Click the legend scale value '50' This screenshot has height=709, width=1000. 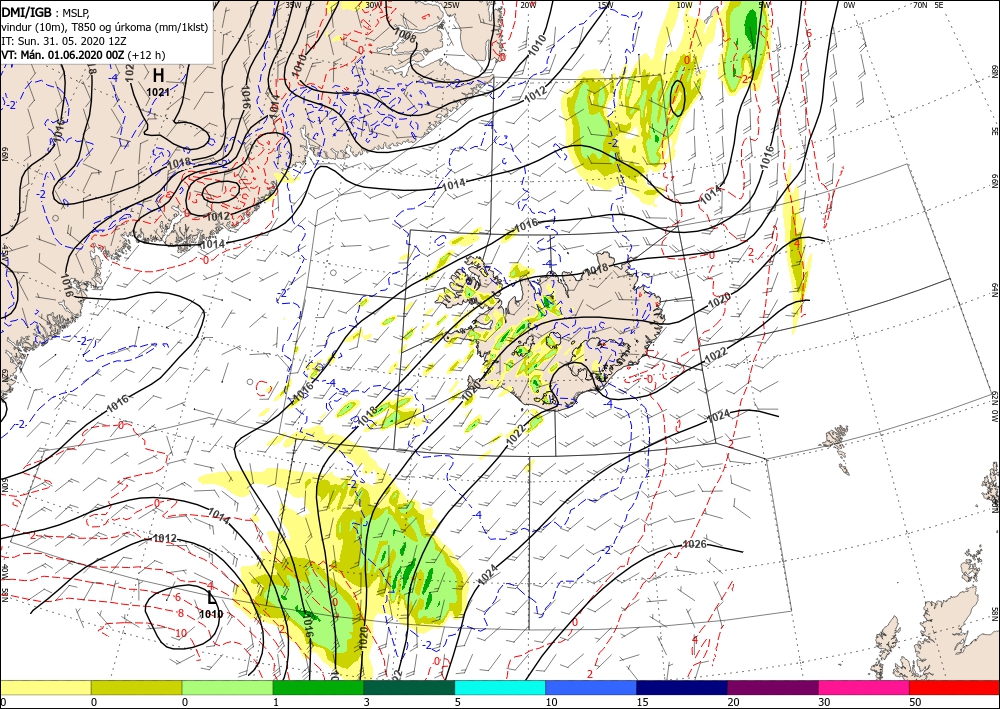(915, 702)
